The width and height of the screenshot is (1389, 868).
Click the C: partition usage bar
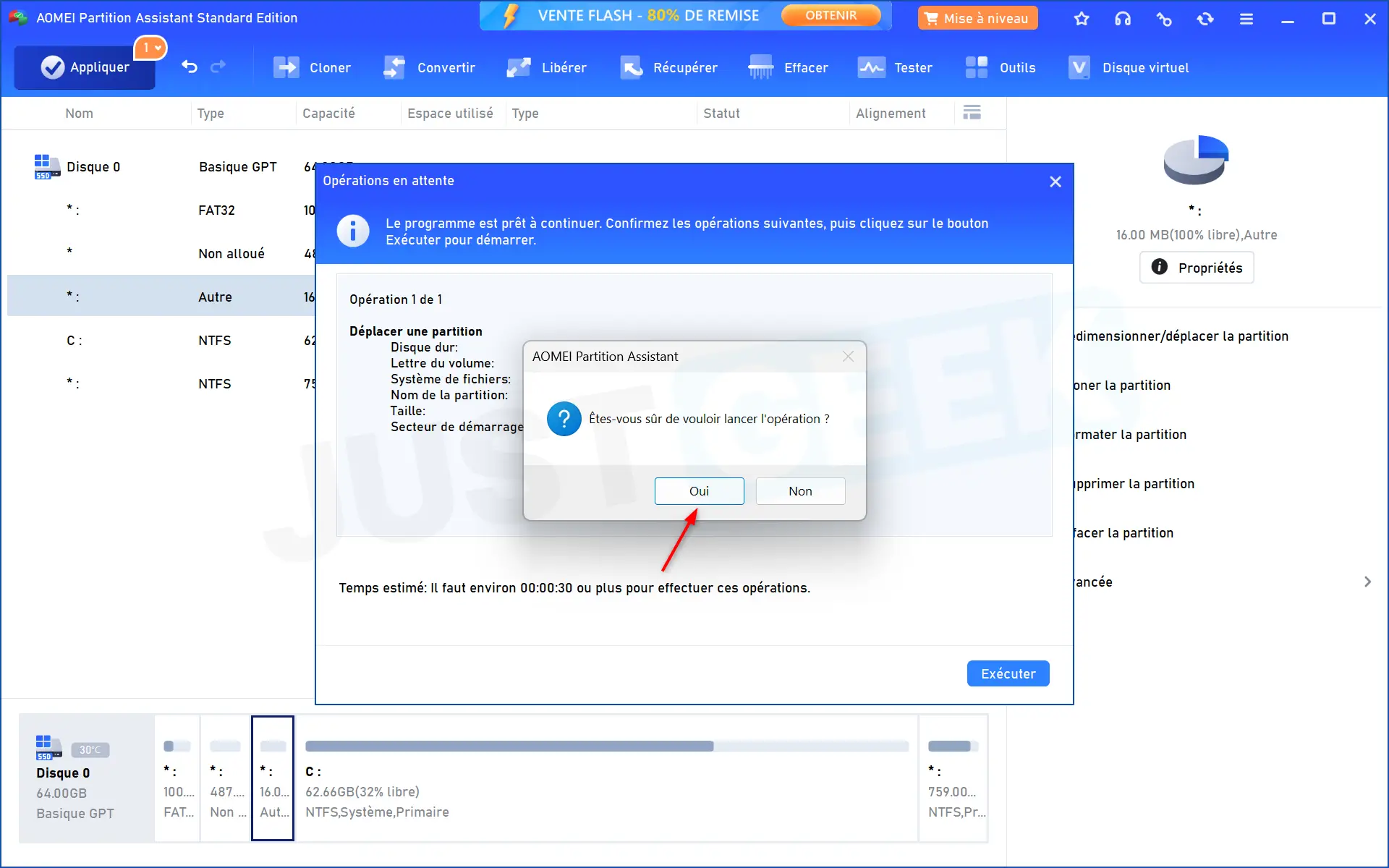607,746
